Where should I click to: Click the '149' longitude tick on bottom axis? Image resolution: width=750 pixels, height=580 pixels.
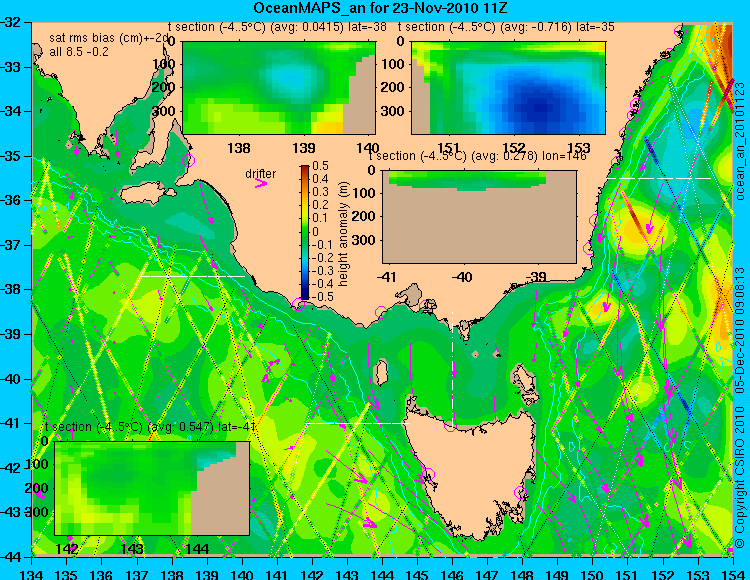click(558, 574)
